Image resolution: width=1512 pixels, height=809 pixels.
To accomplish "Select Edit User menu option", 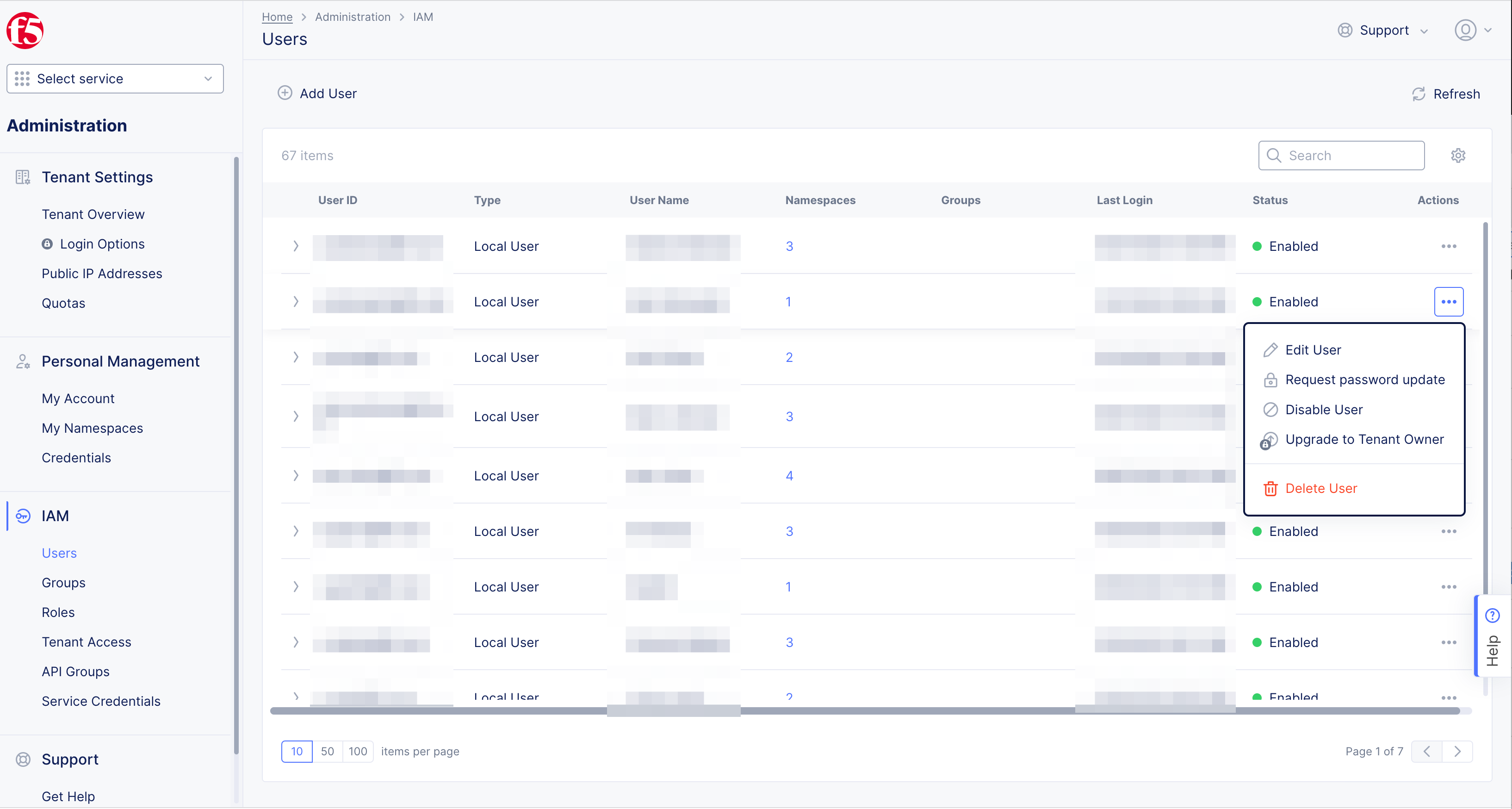I will point(1313,350).
